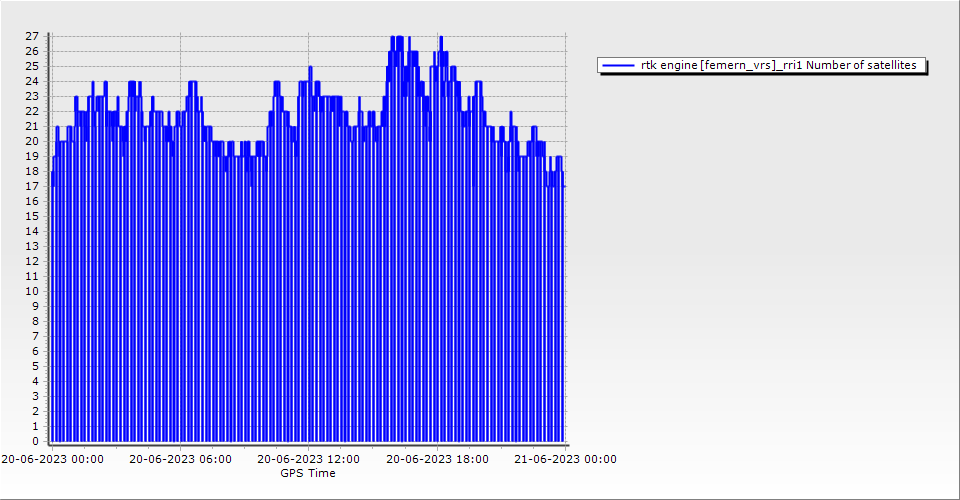Click the 20-06-2023 06:00 time axis label
The image size is (960, 500).
(181, 460)
